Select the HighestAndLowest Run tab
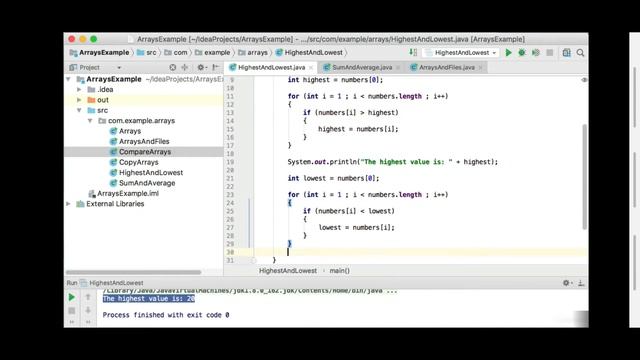The height and width of the screenshot is (360, 640). 112,283
